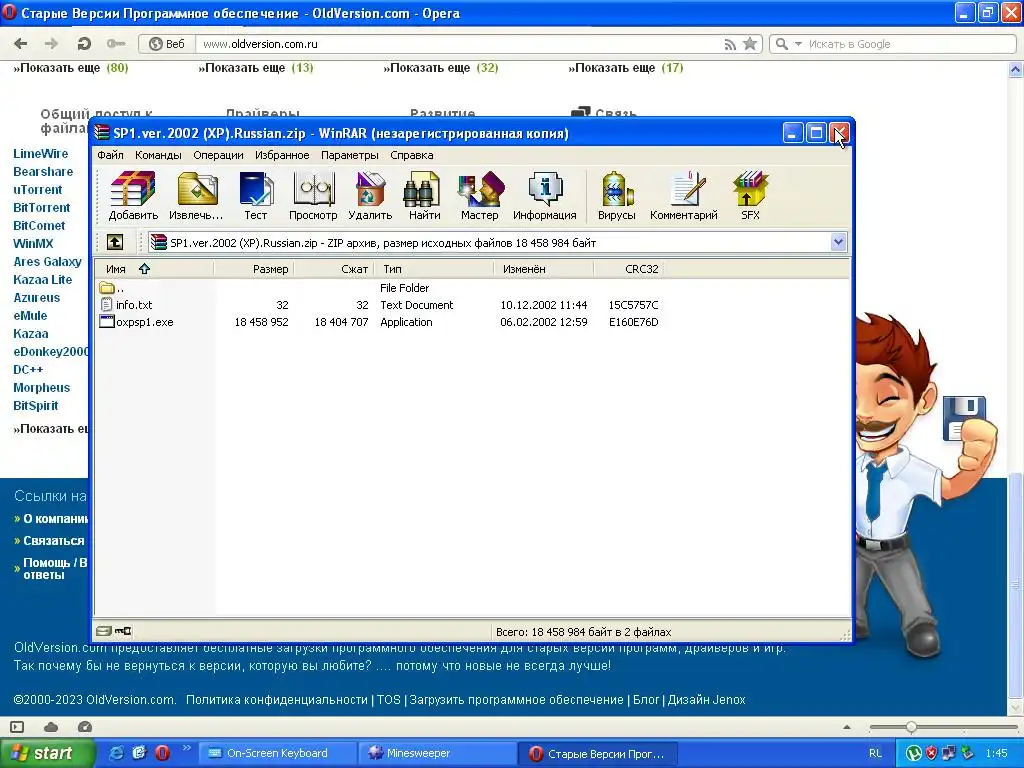Select oxpsp1.exe in the archive

(145, 322)
